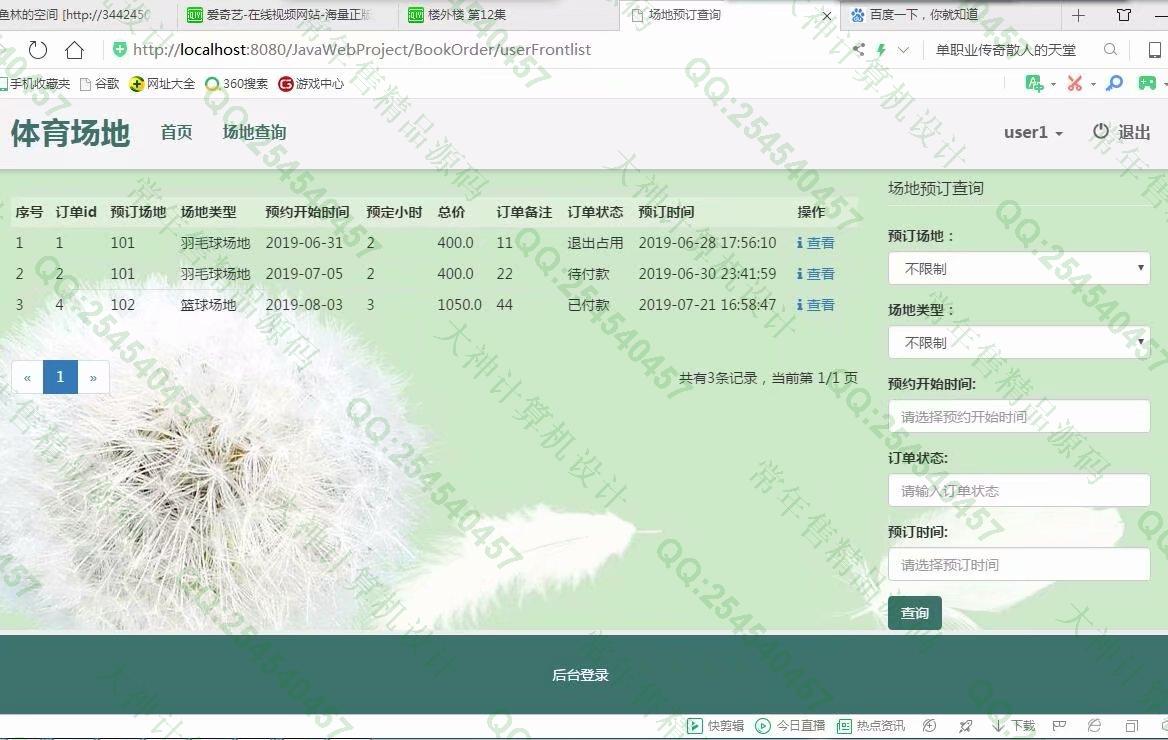Open the translate extension icon
1168x740 pixels.
tap(1034, 83)
